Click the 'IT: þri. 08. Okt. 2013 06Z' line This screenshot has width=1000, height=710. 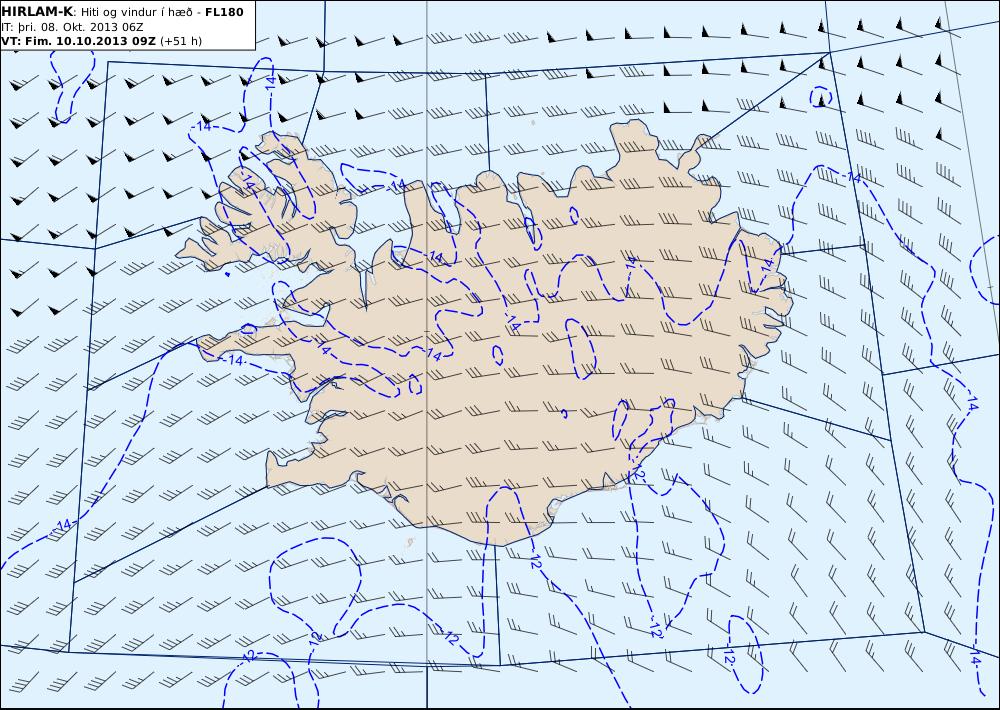click(x=72, y=27)
